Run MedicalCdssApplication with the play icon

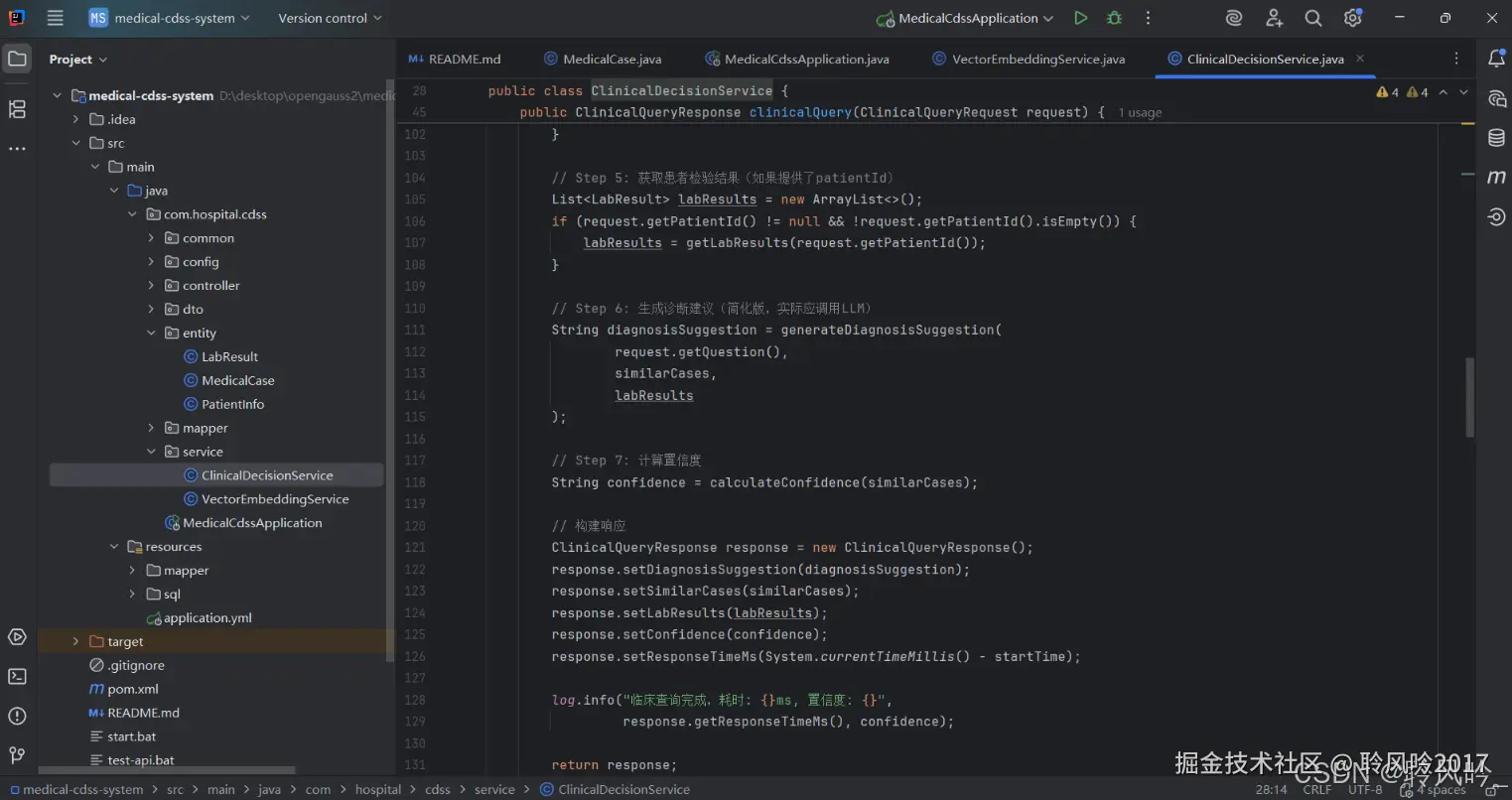[1081, 18]
